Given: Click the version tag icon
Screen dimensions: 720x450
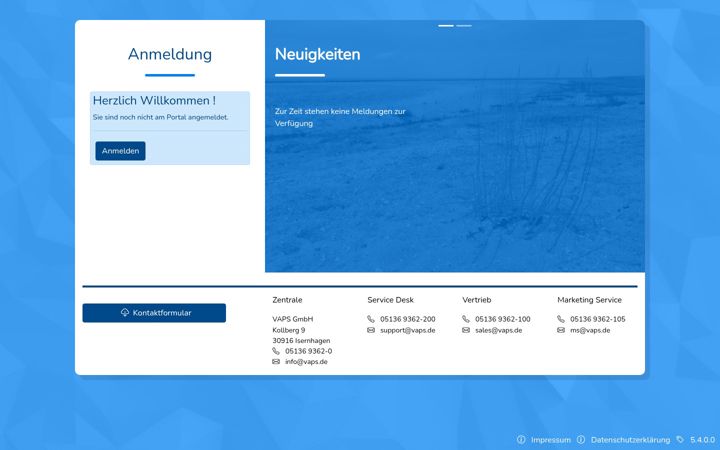Looking at the screenshot, I should tap(680, 439).
